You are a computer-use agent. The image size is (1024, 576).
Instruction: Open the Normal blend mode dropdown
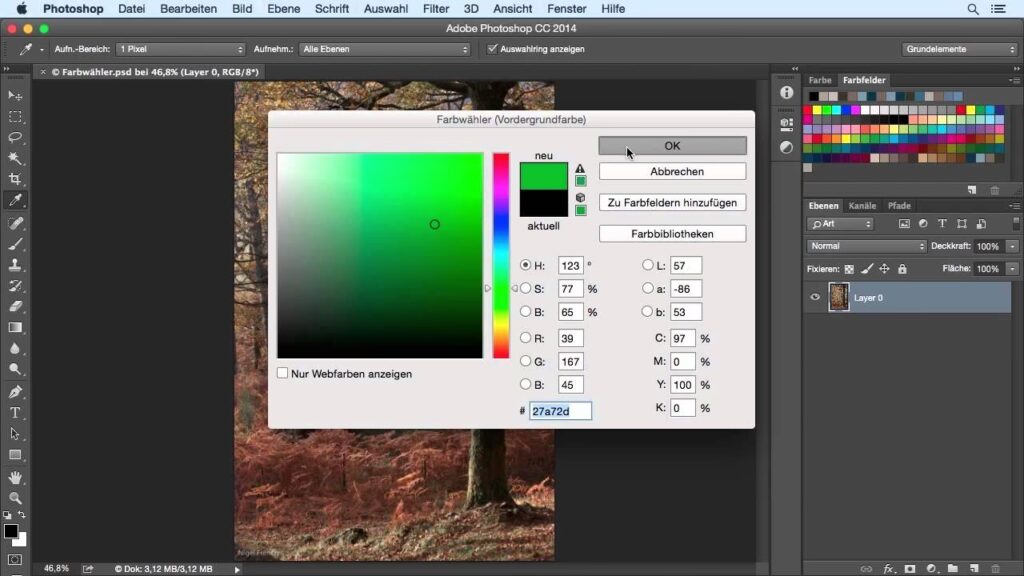[866, 246]
